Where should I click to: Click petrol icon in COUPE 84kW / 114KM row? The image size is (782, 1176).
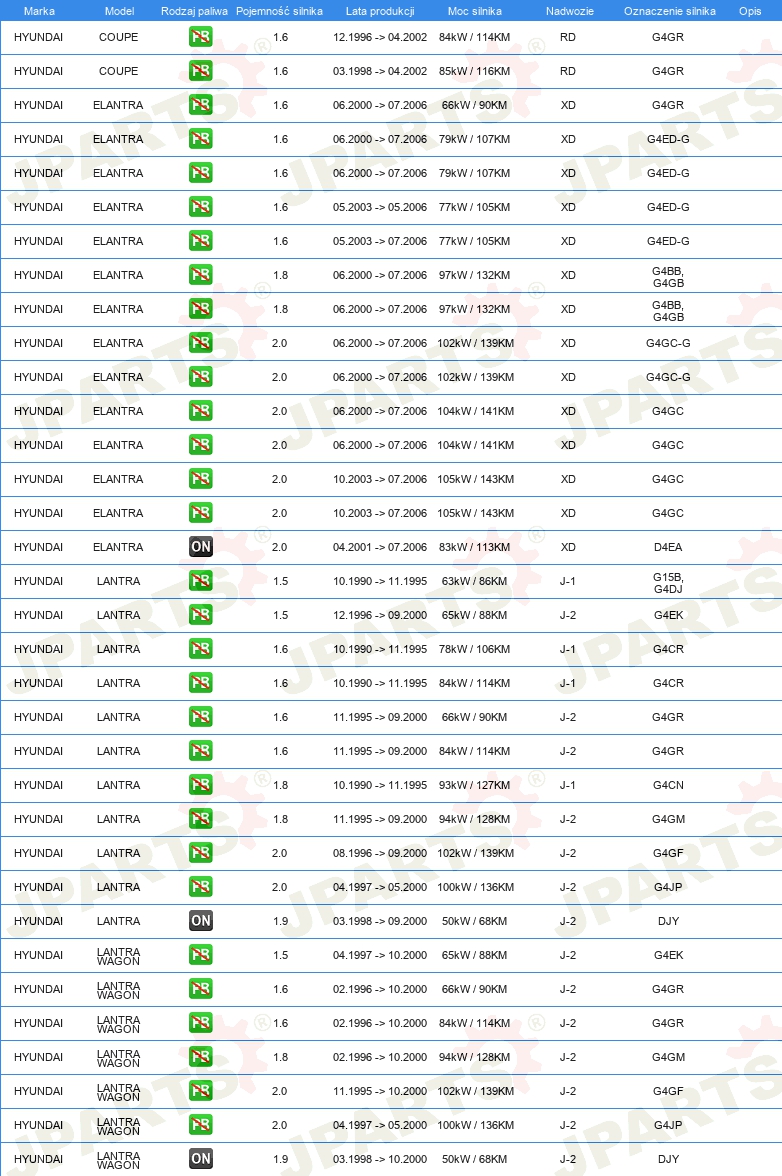200,37
